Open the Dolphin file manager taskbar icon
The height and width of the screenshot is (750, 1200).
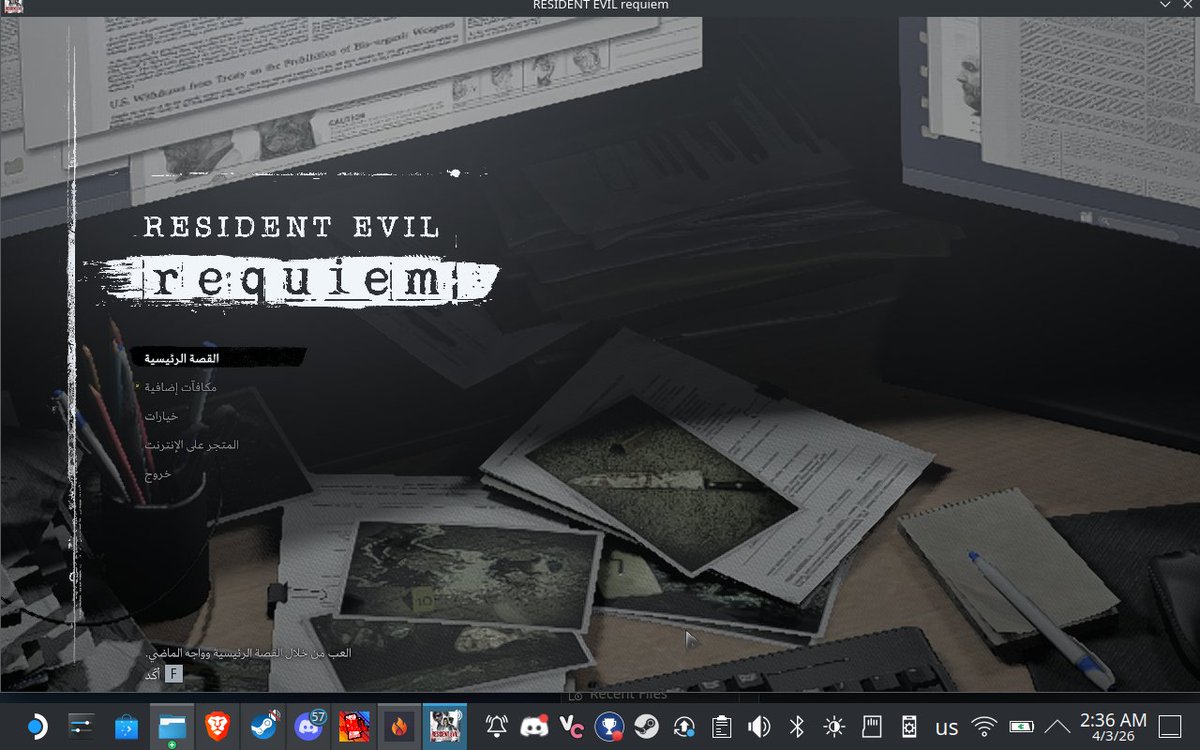pyautogui.click(x=173, y=725)
